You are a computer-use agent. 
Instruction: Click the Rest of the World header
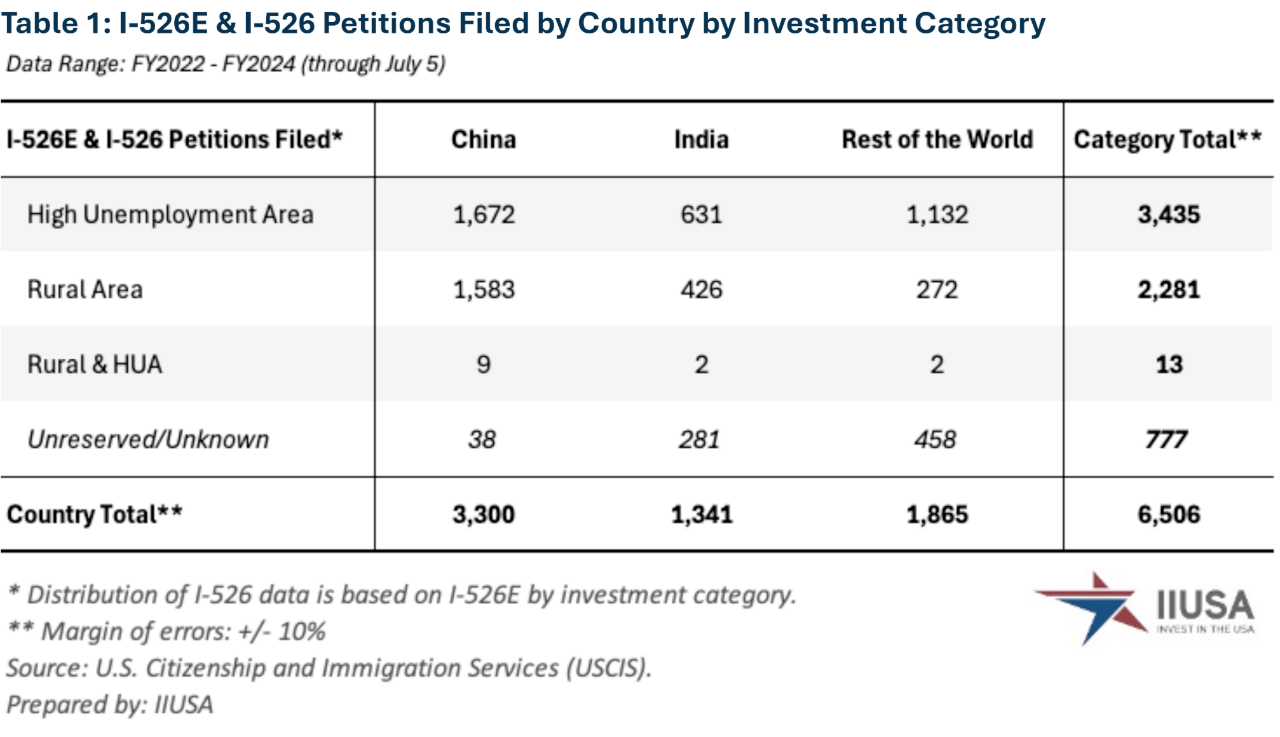(x=937, y=139)
